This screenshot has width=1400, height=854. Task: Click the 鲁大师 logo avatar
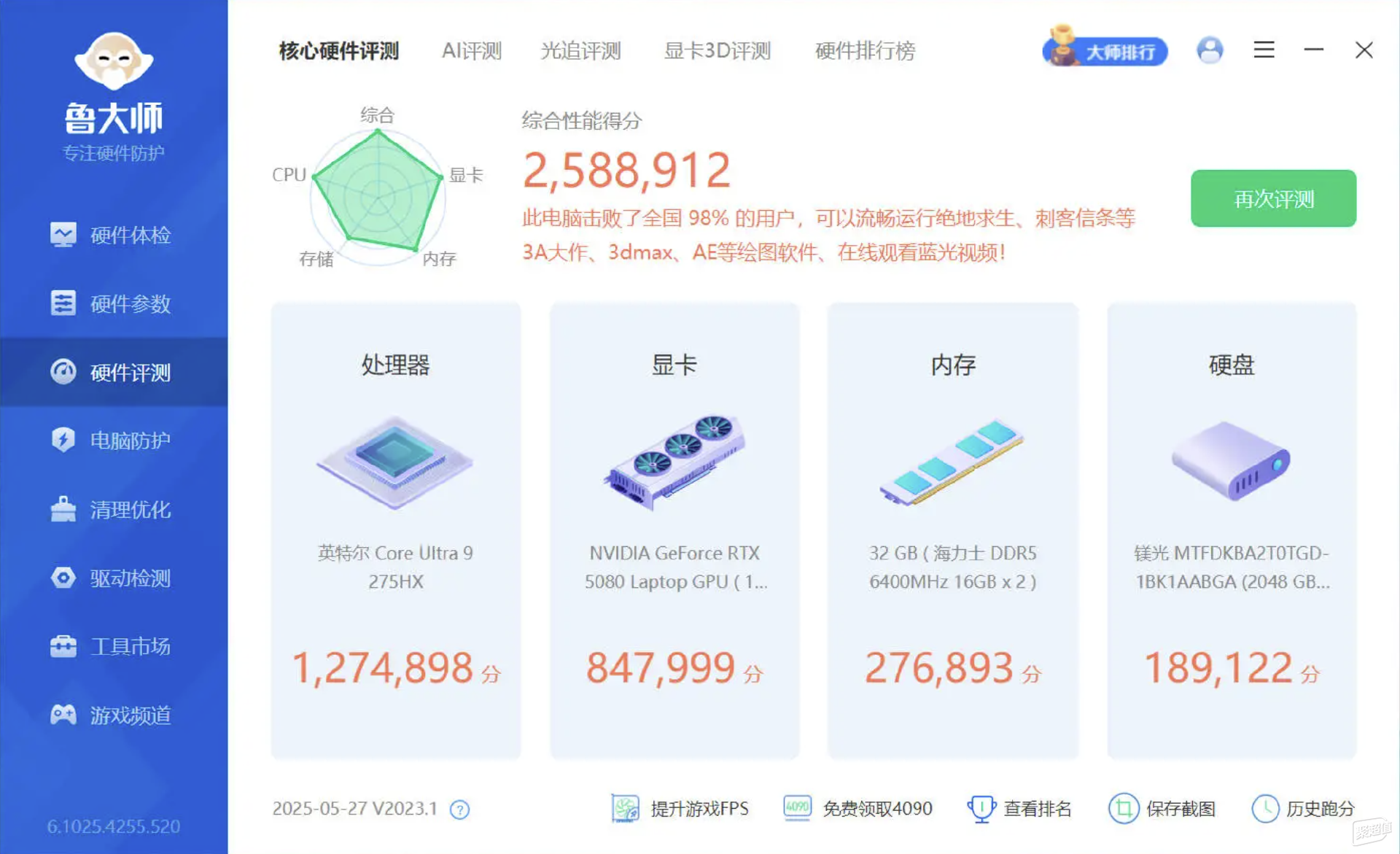114,61
